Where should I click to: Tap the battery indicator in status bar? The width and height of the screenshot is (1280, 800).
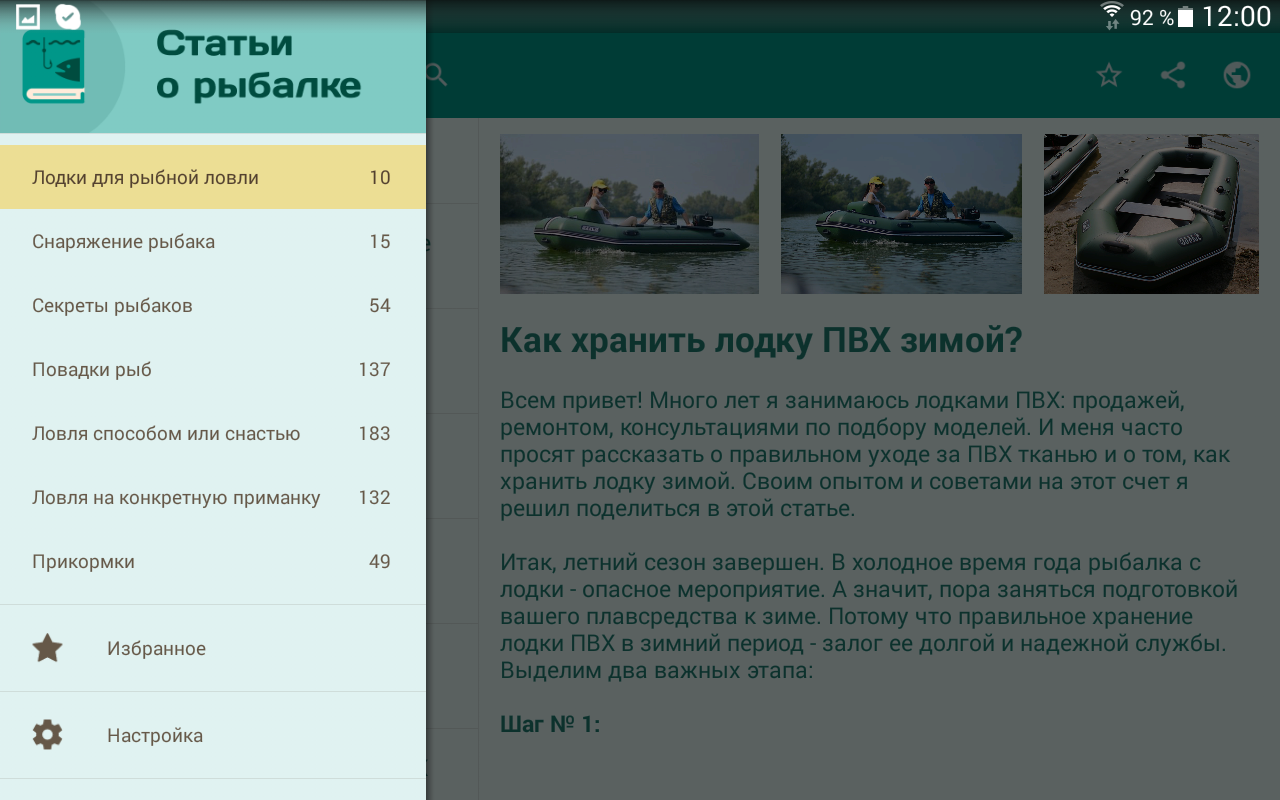coord(1186,17)
